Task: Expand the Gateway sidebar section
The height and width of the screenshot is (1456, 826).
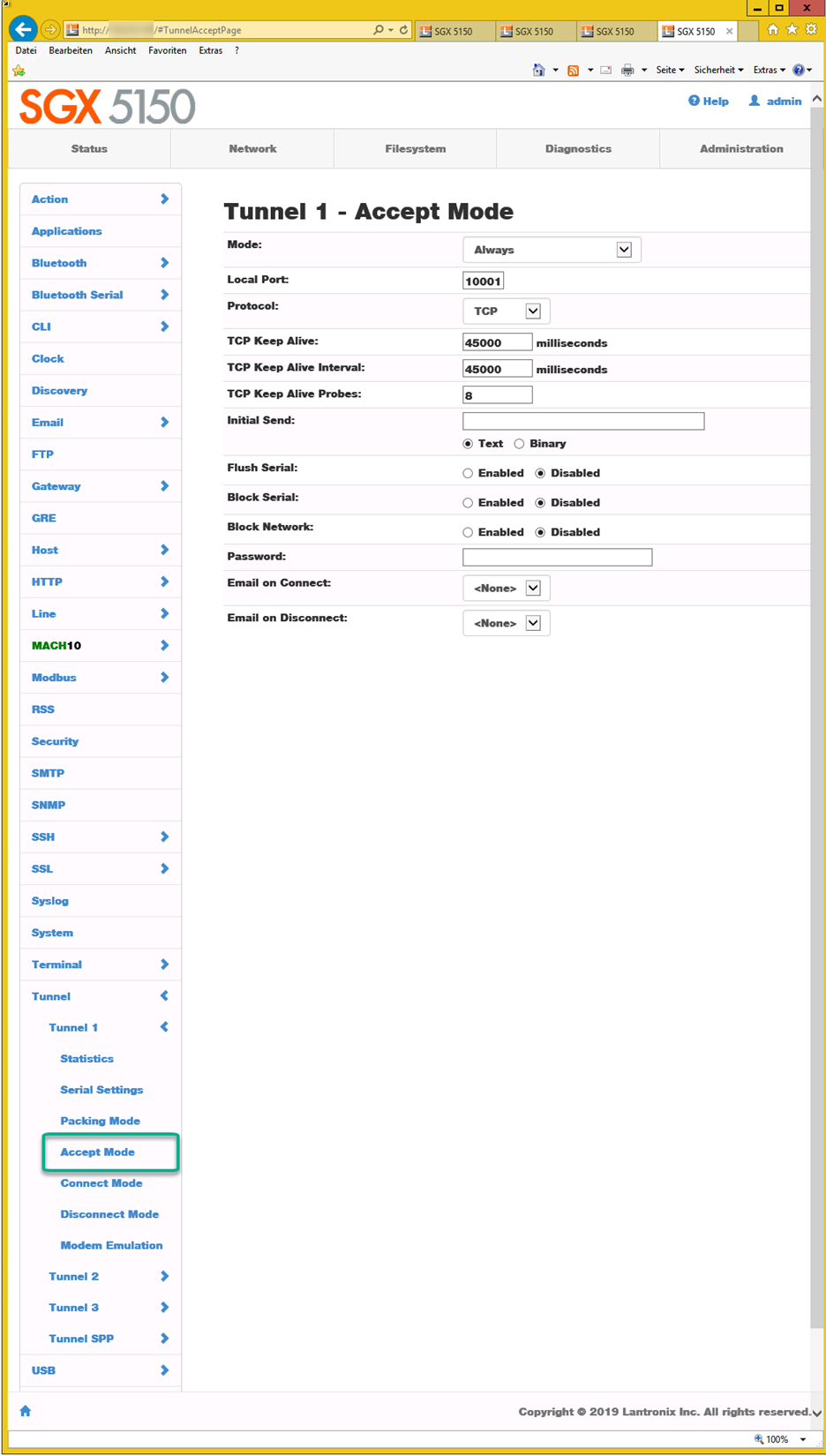Action: tap(164, 486)
